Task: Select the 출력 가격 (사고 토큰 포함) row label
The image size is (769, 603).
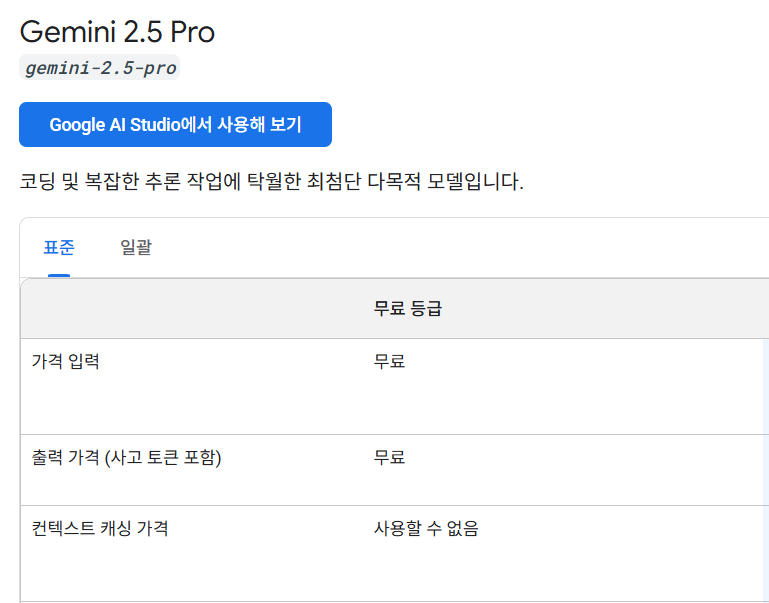Action: pos(126,458)
